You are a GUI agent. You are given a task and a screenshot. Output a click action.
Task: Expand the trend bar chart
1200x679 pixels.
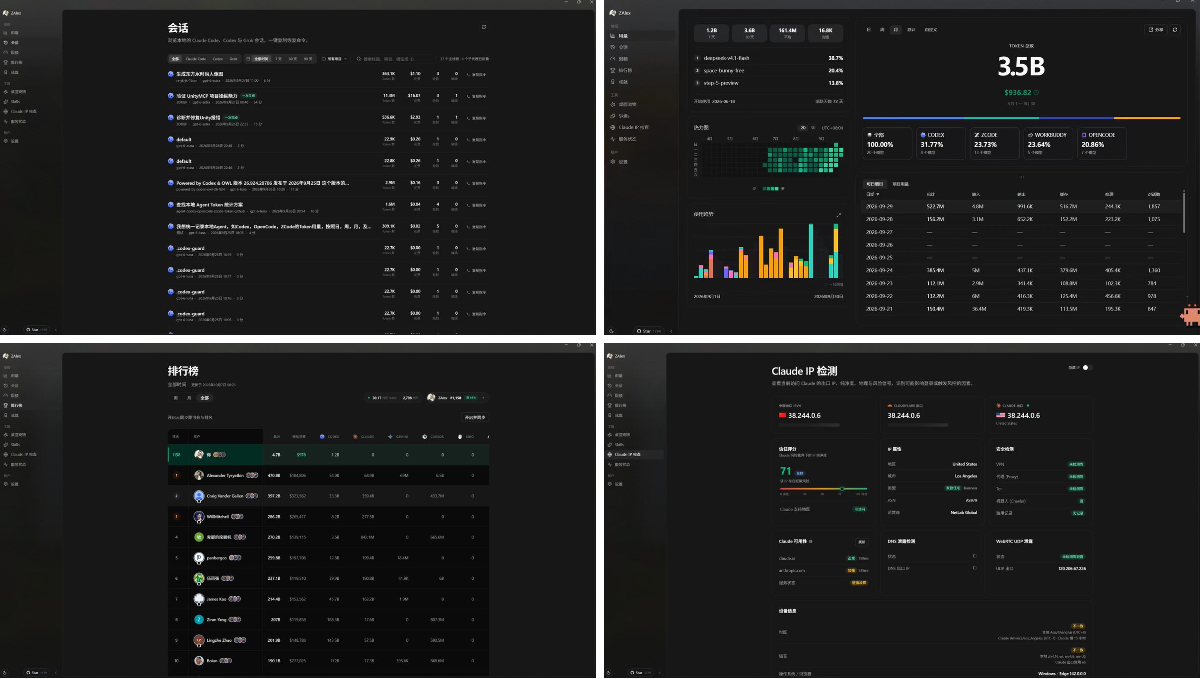pyautogui.click(x=838, y=214)
